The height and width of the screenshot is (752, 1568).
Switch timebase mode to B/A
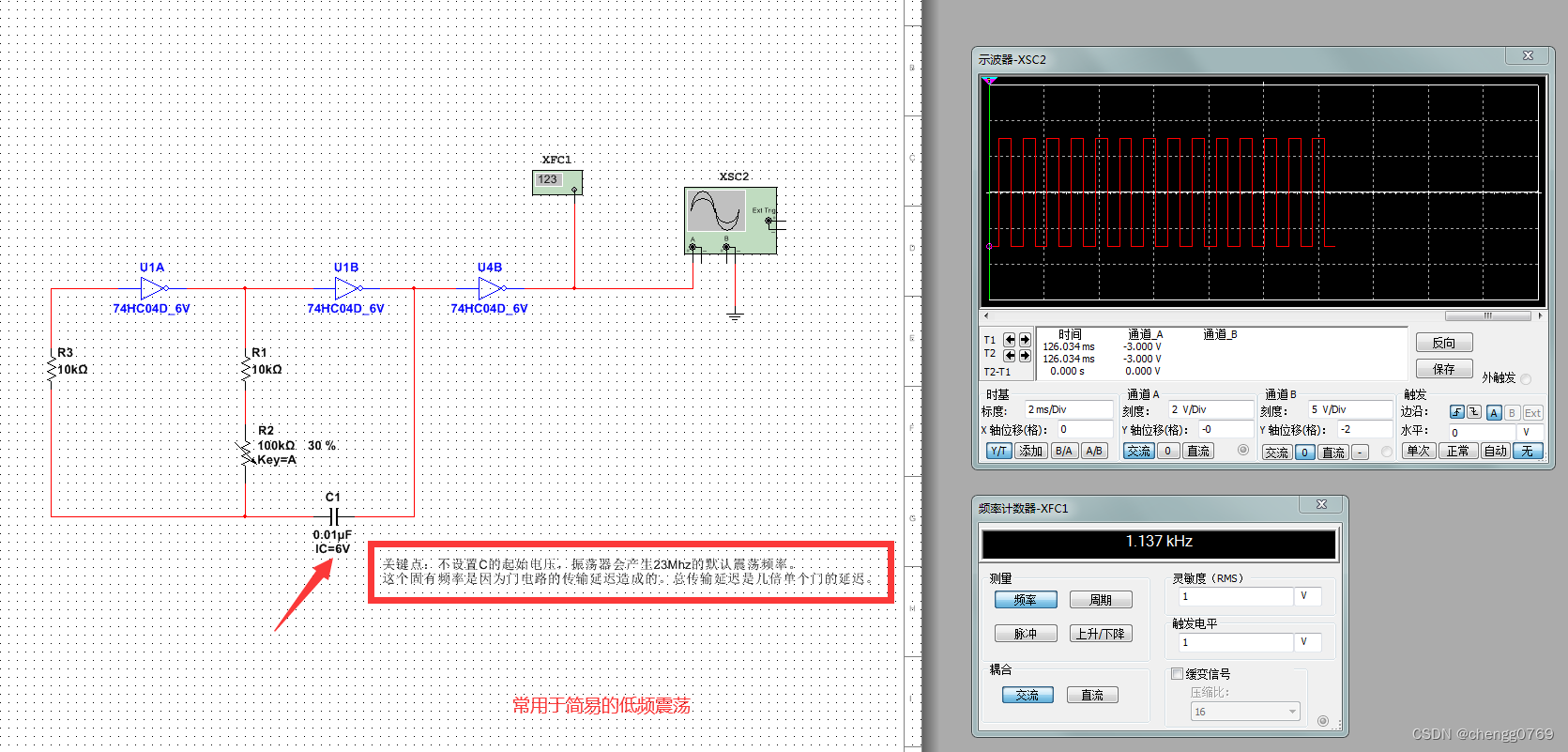click(x=1063, y=451)
